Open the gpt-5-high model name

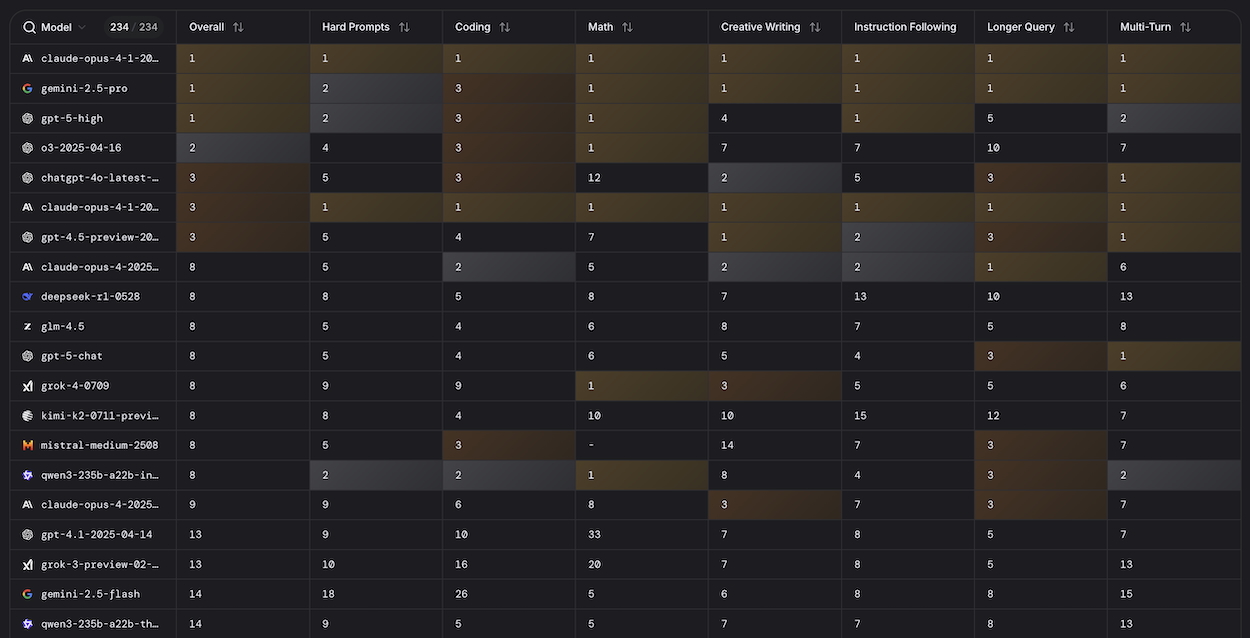click(x=72, y=118)
